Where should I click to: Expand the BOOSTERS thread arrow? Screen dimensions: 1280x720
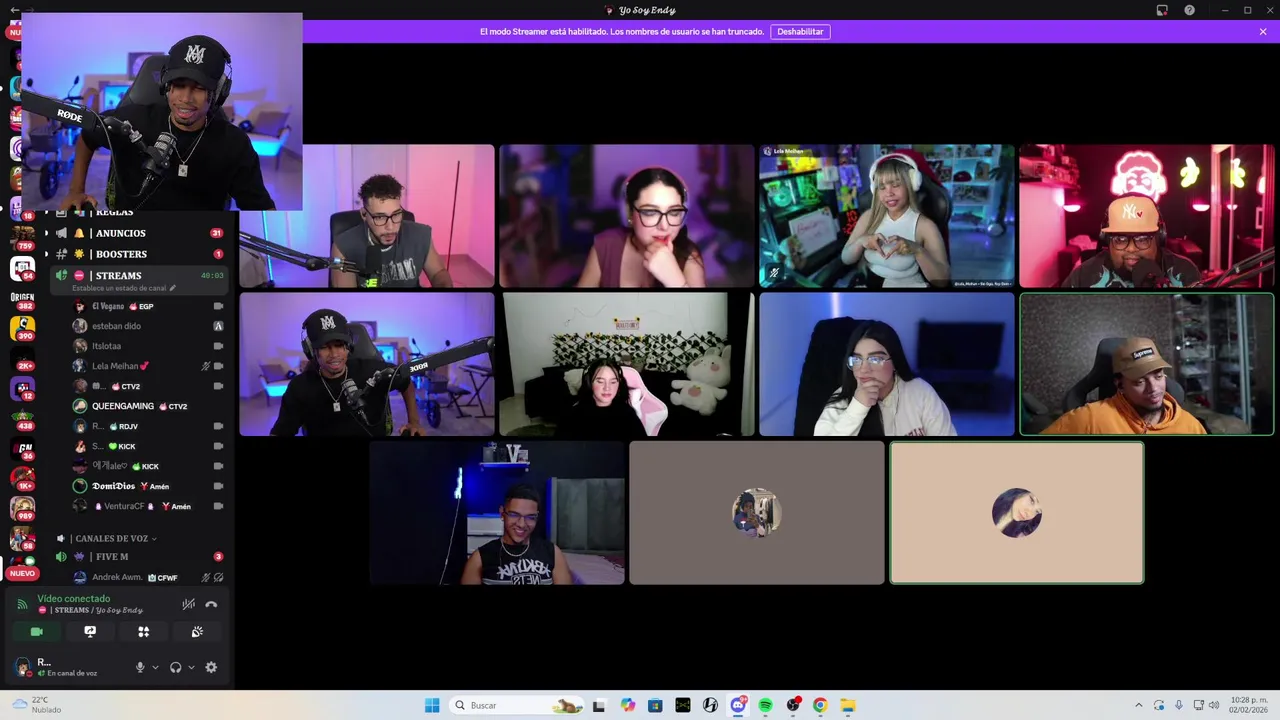(x=46, y=254)
